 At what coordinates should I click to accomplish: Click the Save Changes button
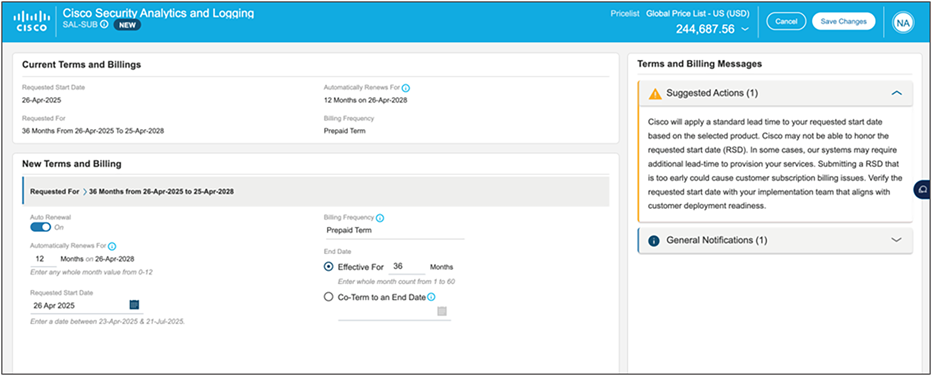(843, 21)
